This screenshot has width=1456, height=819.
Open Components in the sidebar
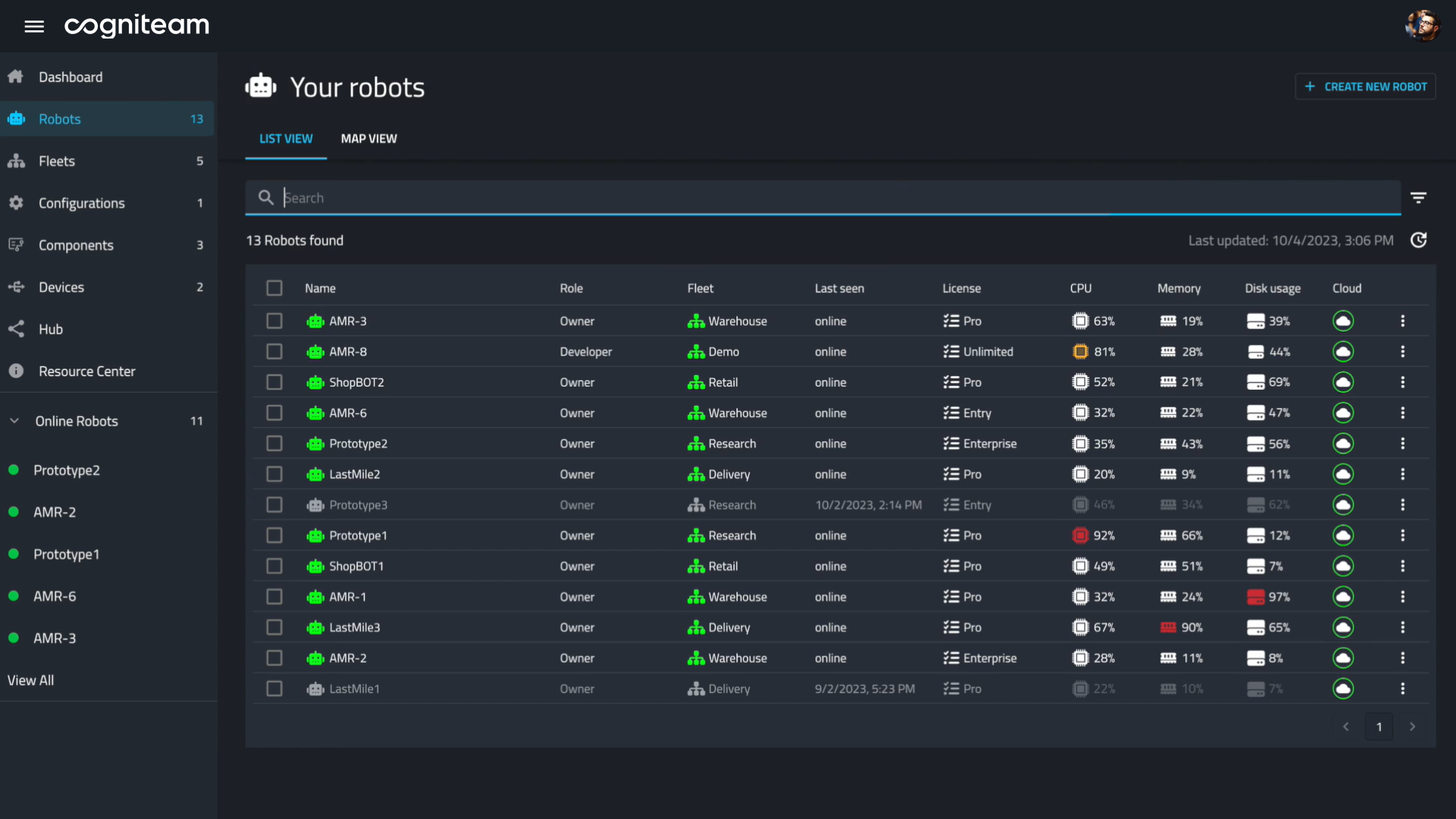[108, 245]
